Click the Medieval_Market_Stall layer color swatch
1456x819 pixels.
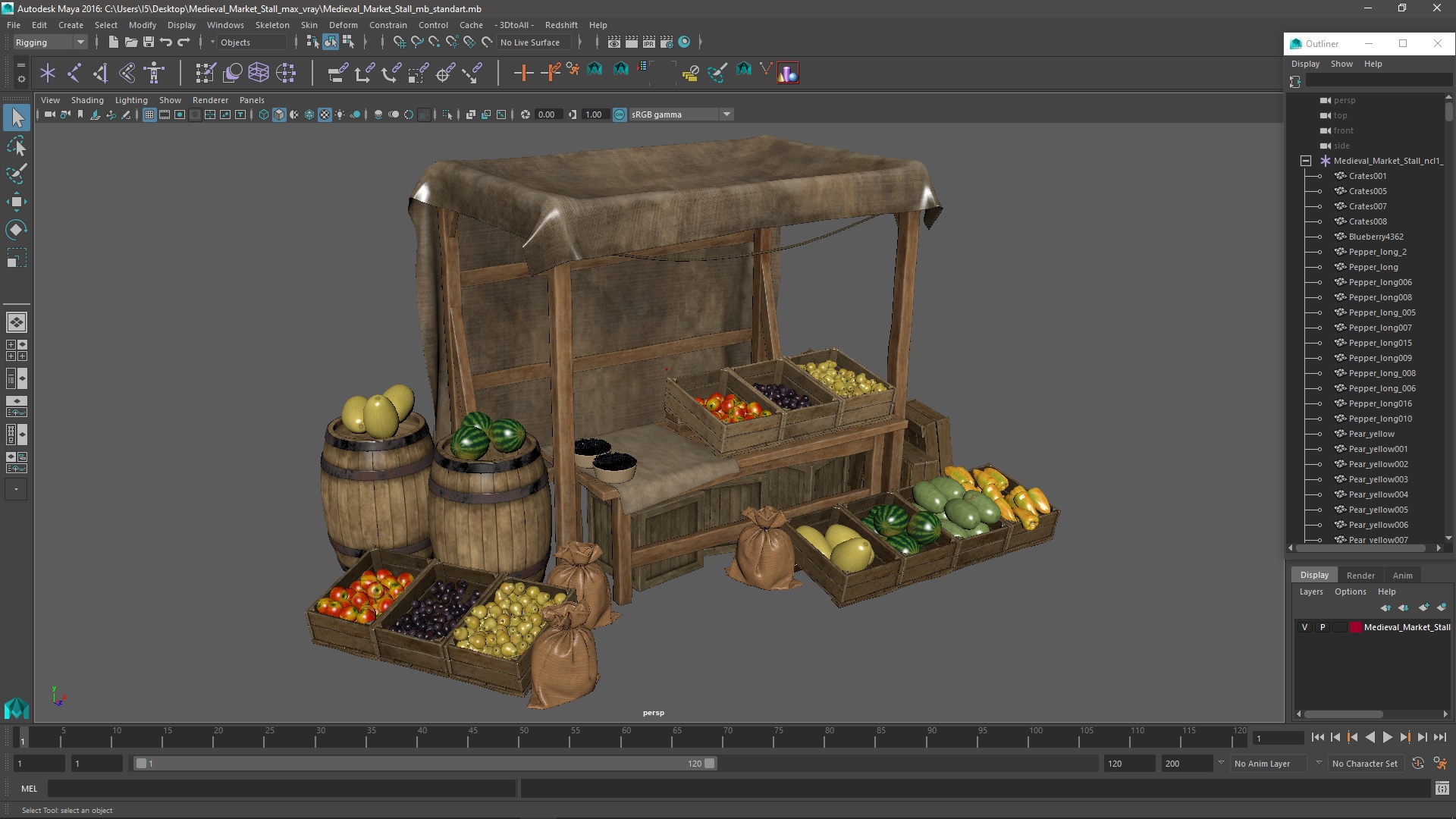click(1355, 627)
